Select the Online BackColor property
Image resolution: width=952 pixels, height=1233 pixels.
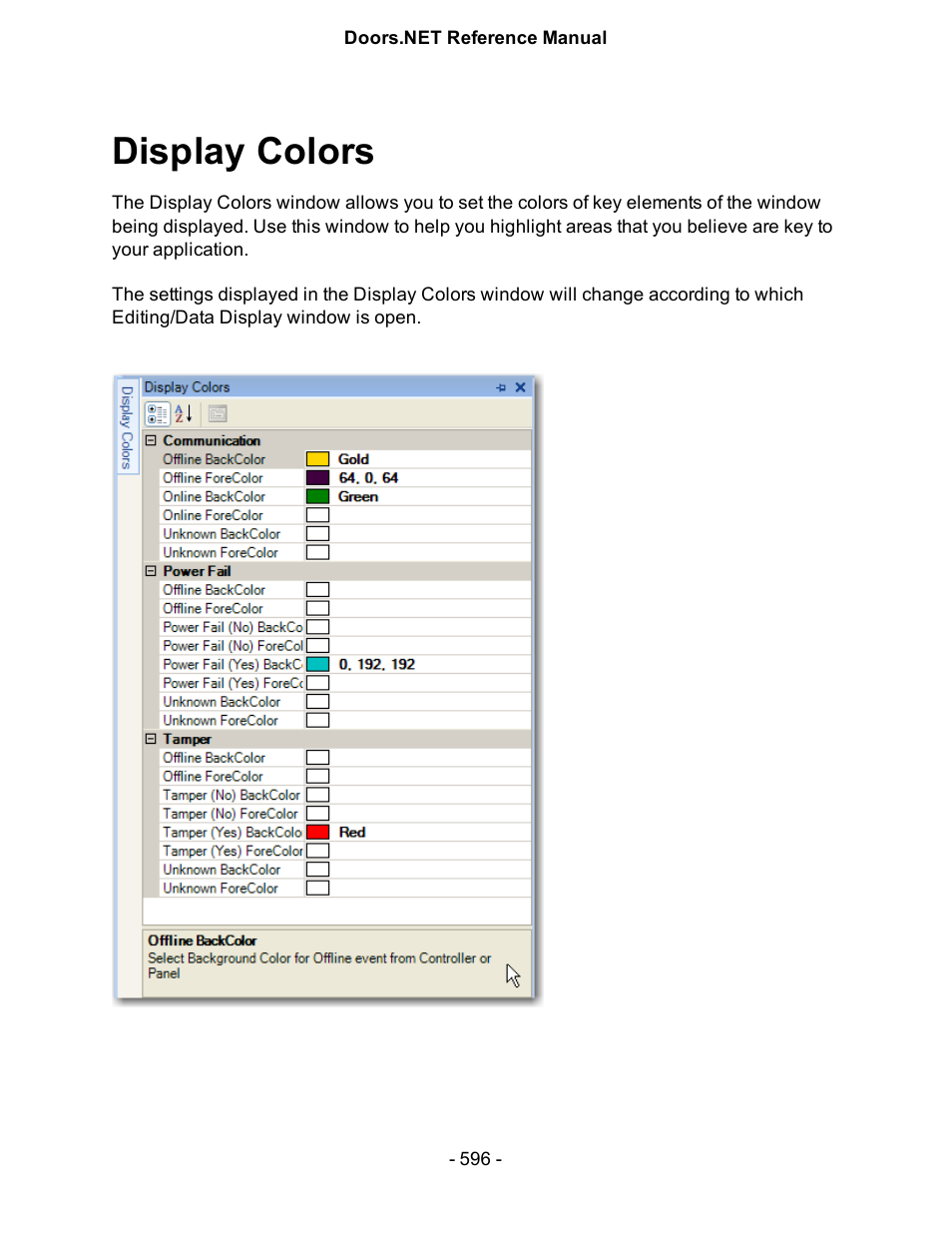(231, 496)
